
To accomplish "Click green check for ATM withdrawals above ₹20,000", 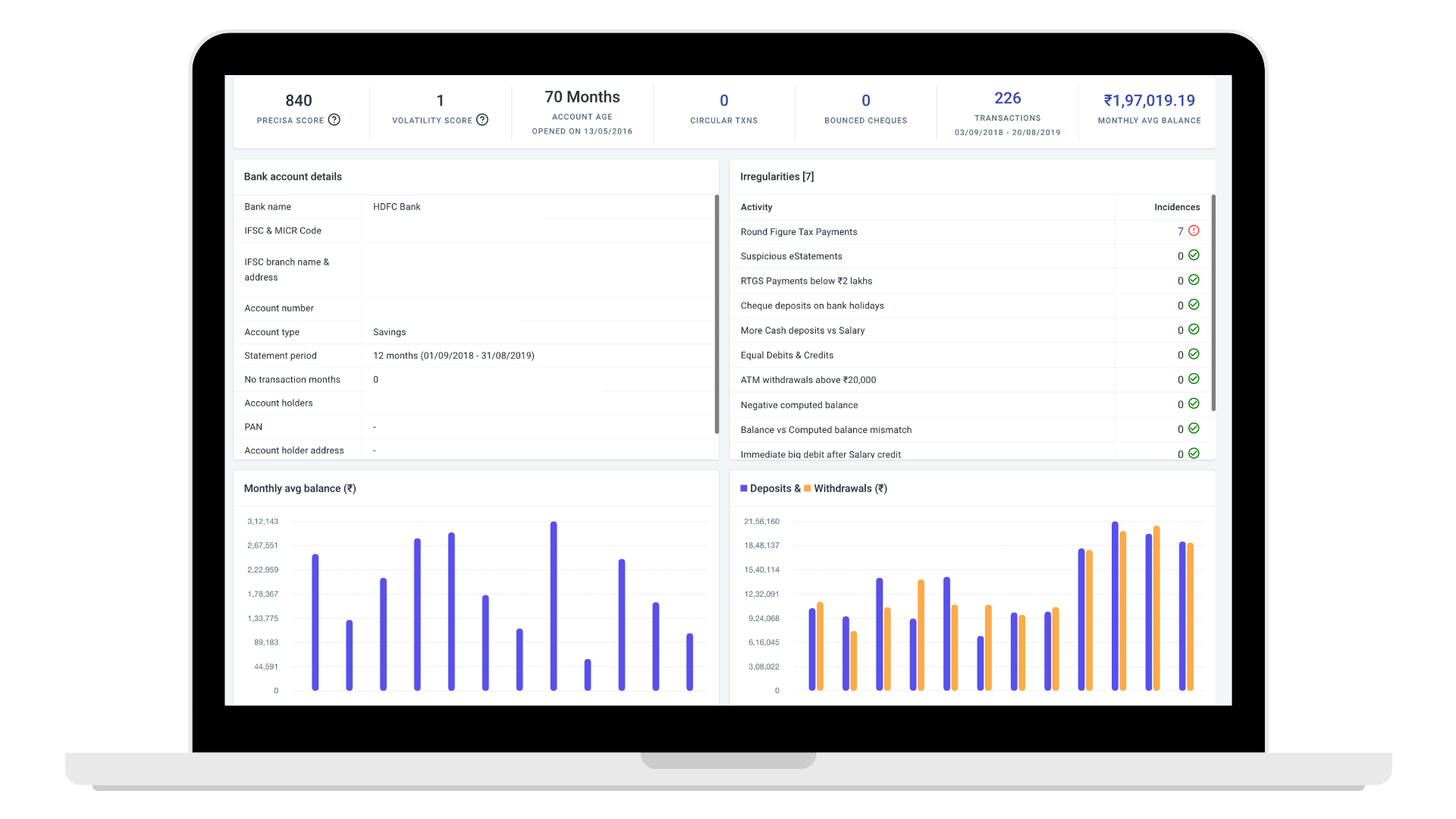I will 1194,379.
